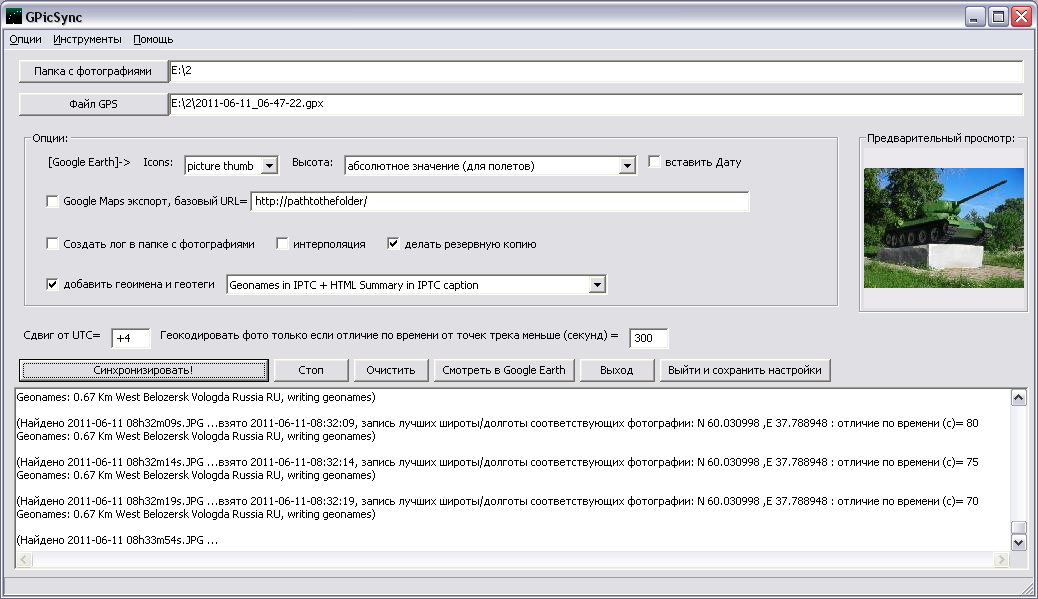The height and width of the screenshot is (599, 1038).
Task: Click the tank photo preview thumbnail
Action: point(943,227)
